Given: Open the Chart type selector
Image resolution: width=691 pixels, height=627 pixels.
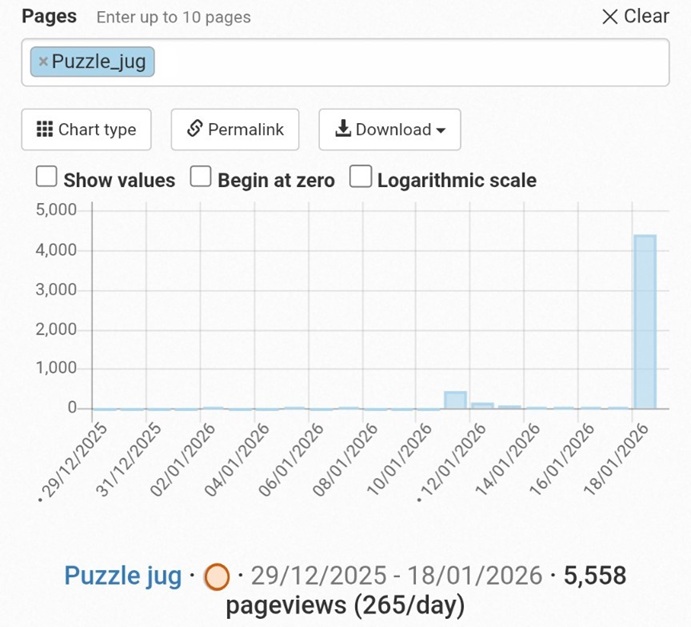Looking at the screenshot, I should pyautogui.click(x=86, y=129).
